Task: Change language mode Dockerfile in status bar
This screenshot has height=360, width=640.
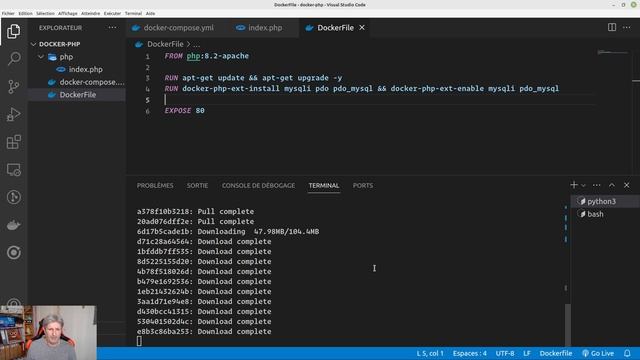Action: coord(556,353)
